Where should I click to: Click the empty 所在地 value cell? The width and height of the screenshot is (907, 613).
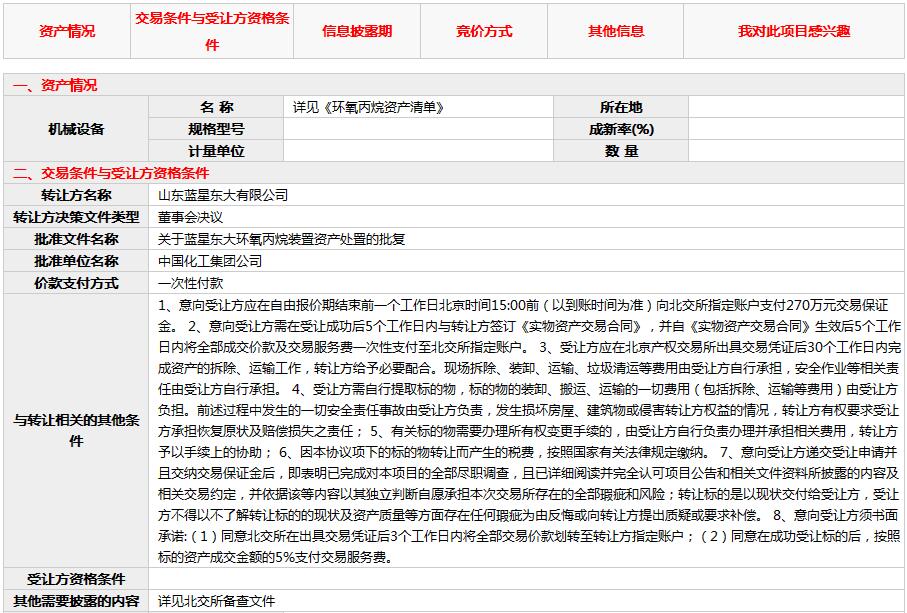[796, 107]
